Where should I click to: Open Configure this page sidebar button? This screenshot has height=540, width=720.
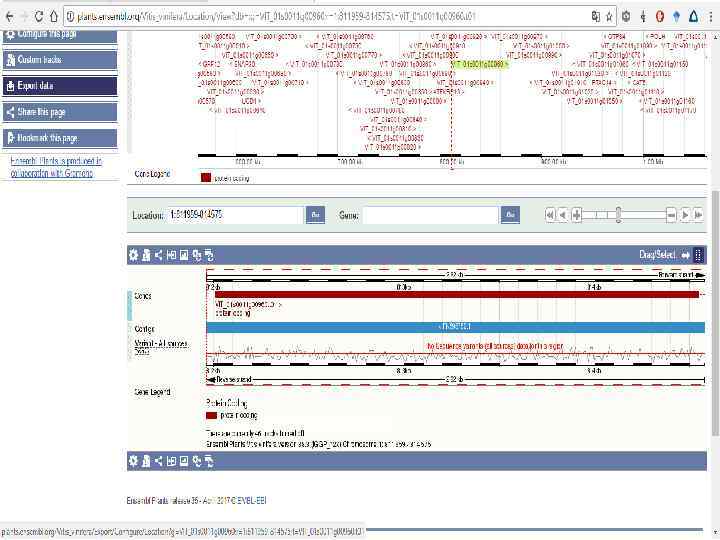(60, 36)
